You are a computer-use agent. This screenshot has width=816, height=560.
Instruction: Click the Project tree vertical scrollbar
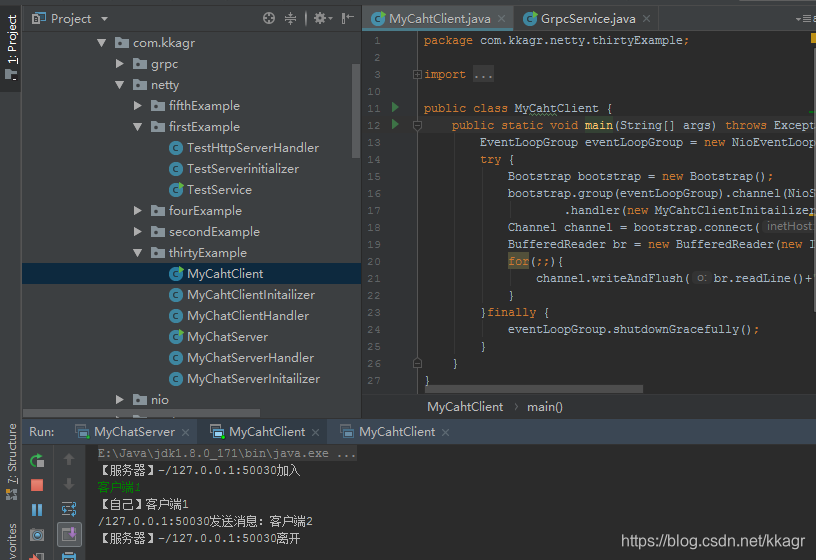coord(356,110)
